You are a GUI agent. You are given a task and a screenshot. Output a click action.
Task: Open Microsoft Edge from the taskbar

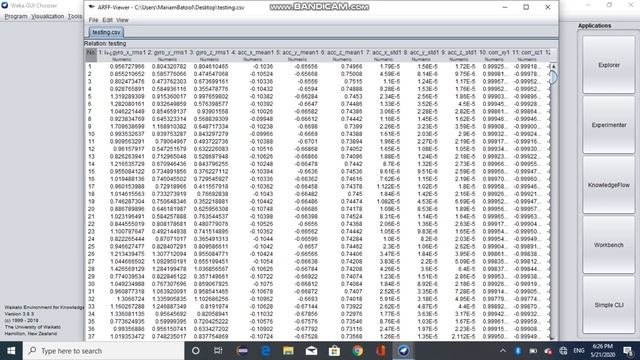(265, 351)
